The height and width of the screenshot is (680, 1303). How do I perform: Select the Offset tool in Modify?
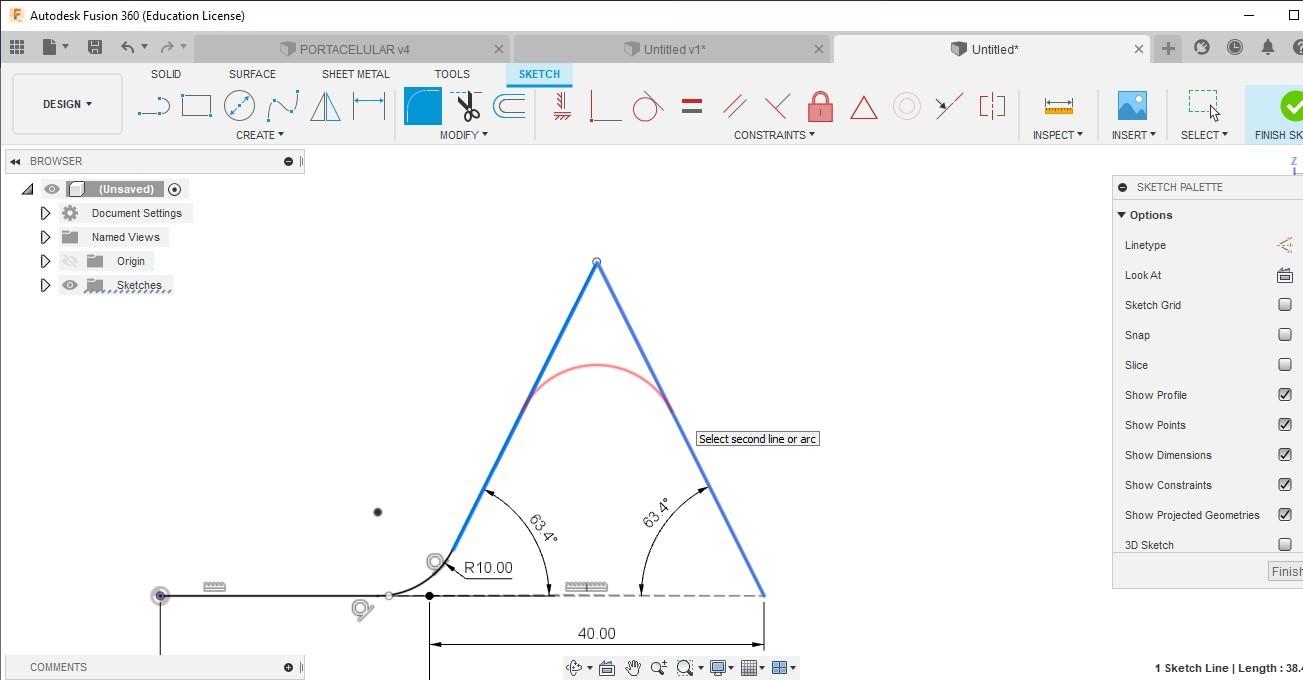pyautogui.click(x=509, y=106)
